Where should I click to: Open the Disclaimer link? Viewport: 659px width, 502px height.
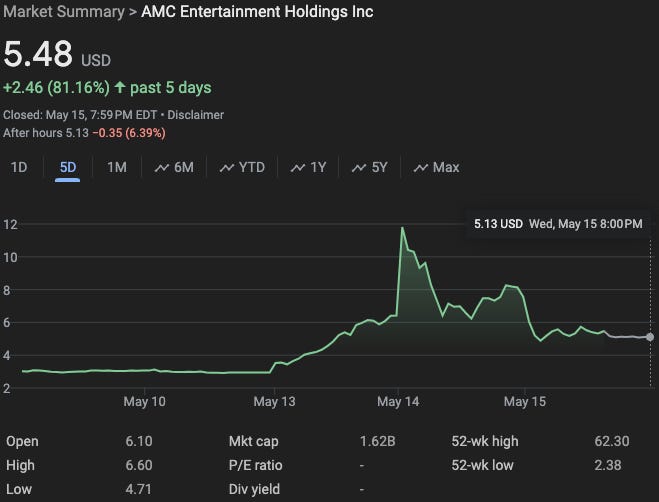click(x=195, y=115)
